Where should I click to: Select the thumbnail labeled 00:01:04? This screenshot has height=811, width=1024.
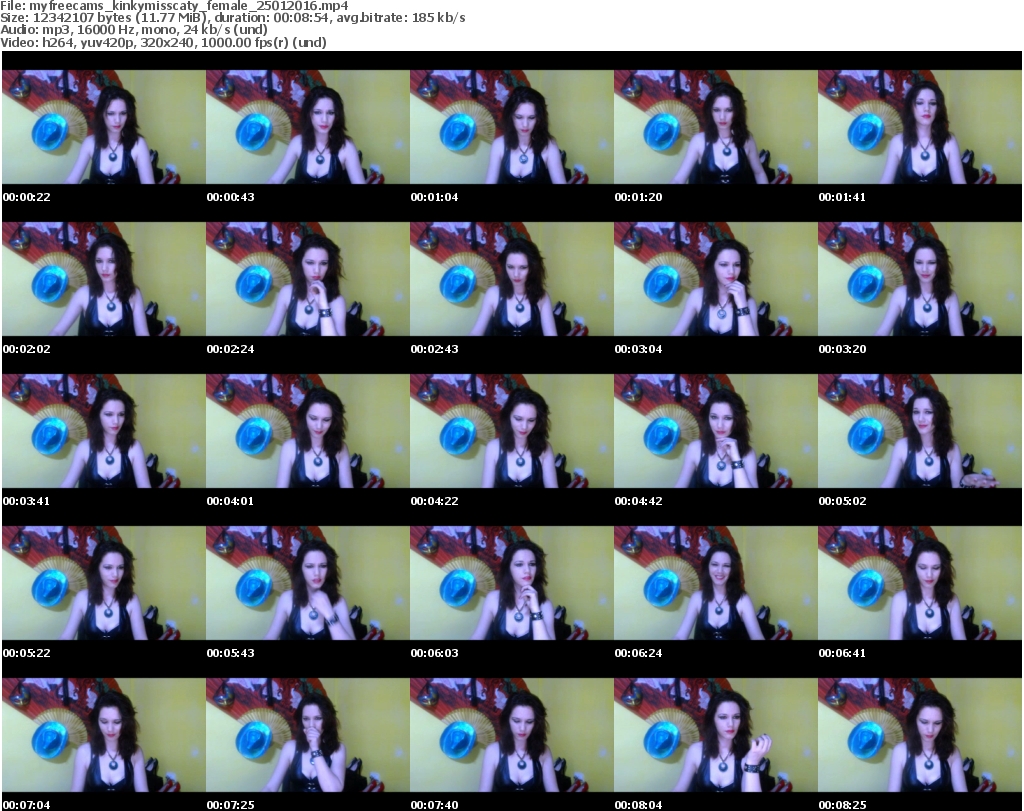click(511, 127)
